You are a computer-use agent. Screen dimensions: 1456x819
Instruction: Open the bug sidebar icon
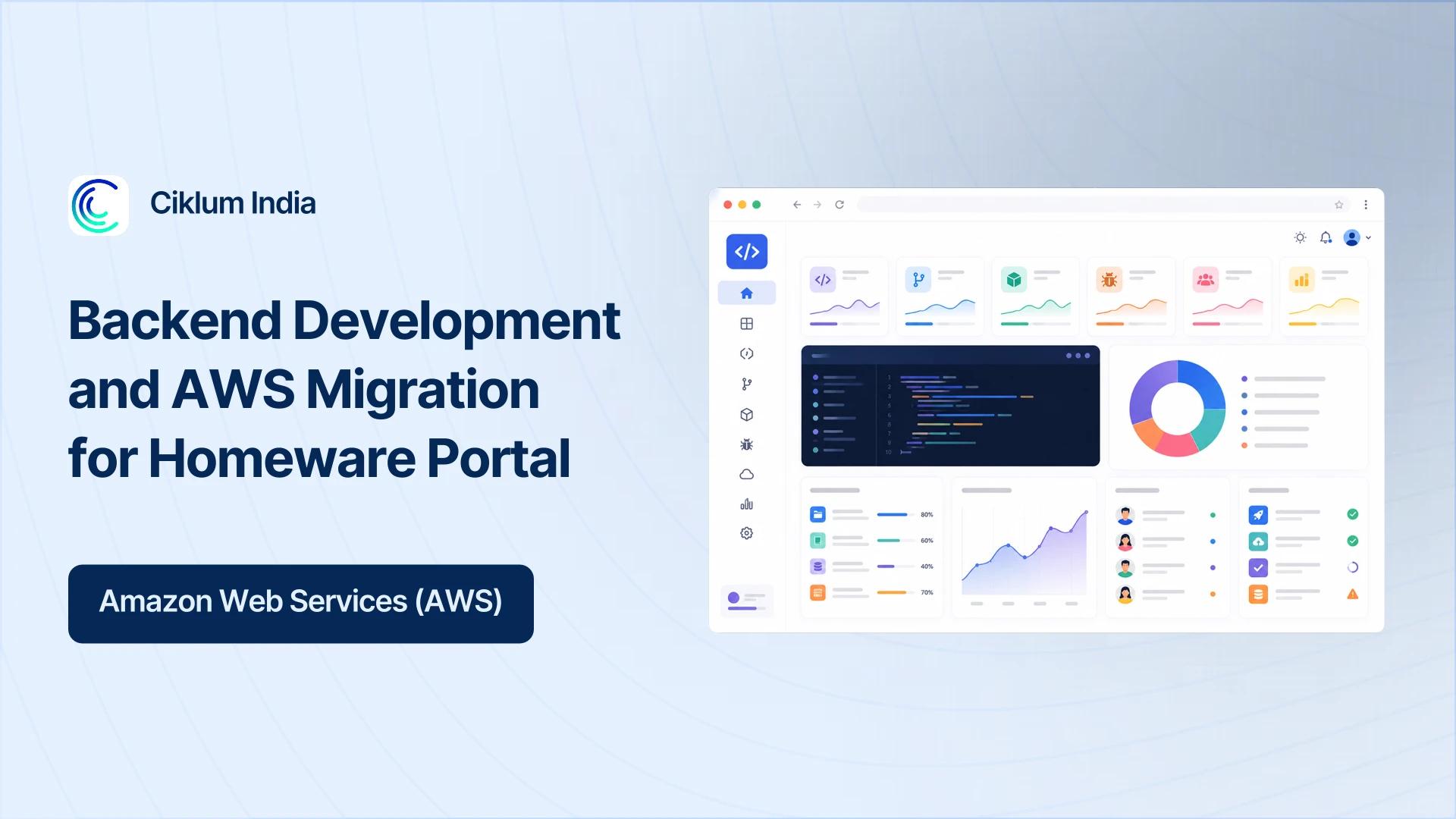point(747,444)
